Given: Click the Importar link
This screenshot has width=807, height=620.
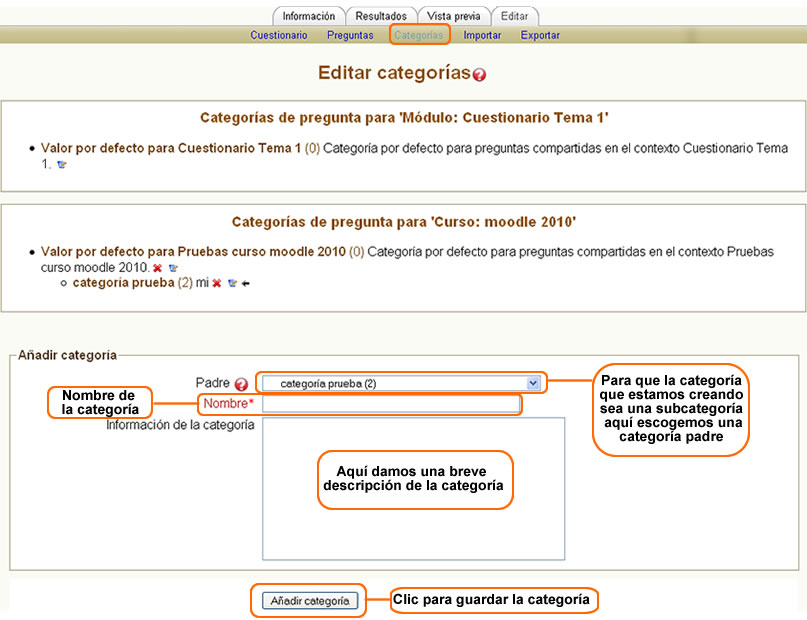Looking at the screenshot, I should [482, 35].
